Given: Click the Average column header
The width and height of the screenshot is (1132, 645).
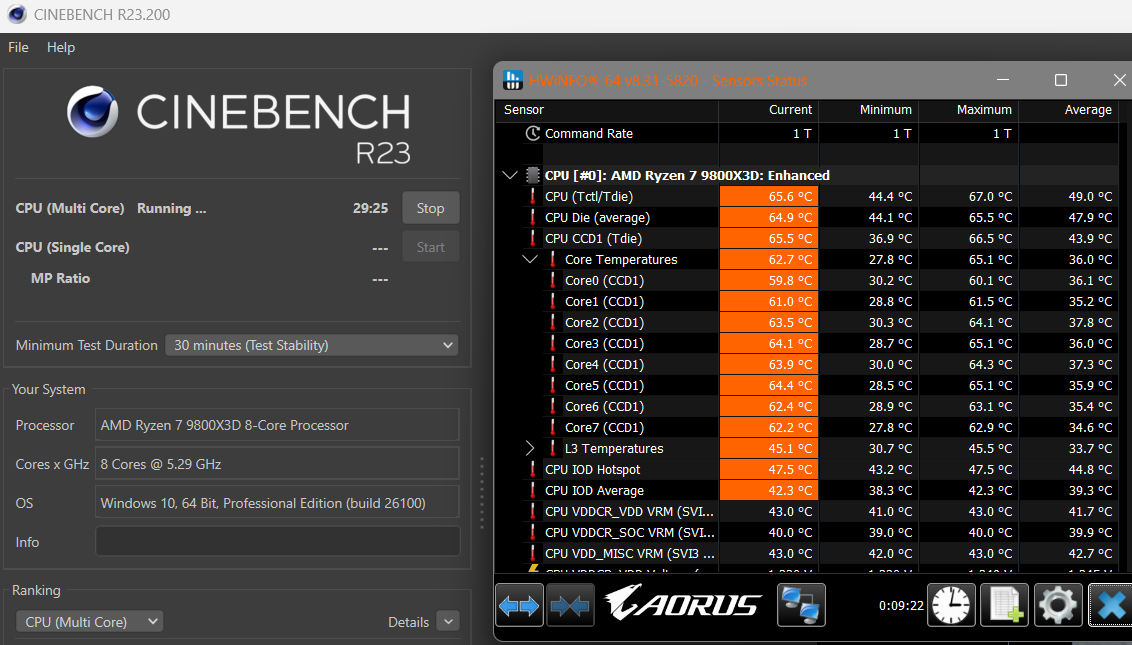Looking at the screenshot, I should [x=1068, y=110].
